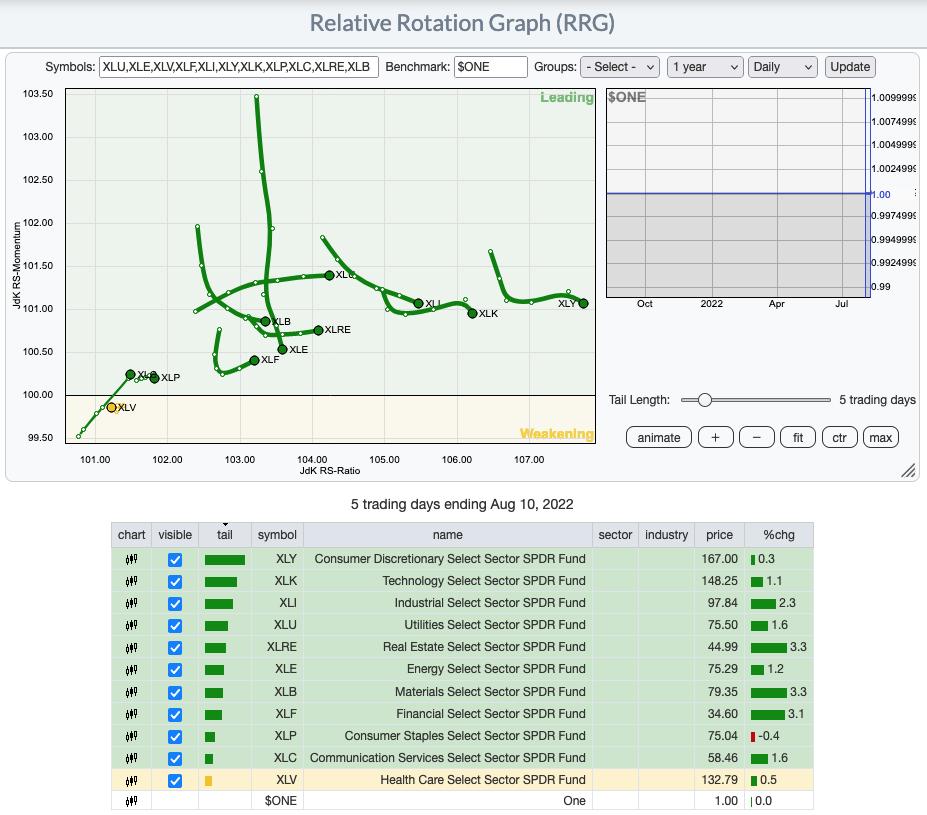Click the Symbols input field
This screenshot has height=815, width=927.
pos(239,67)
